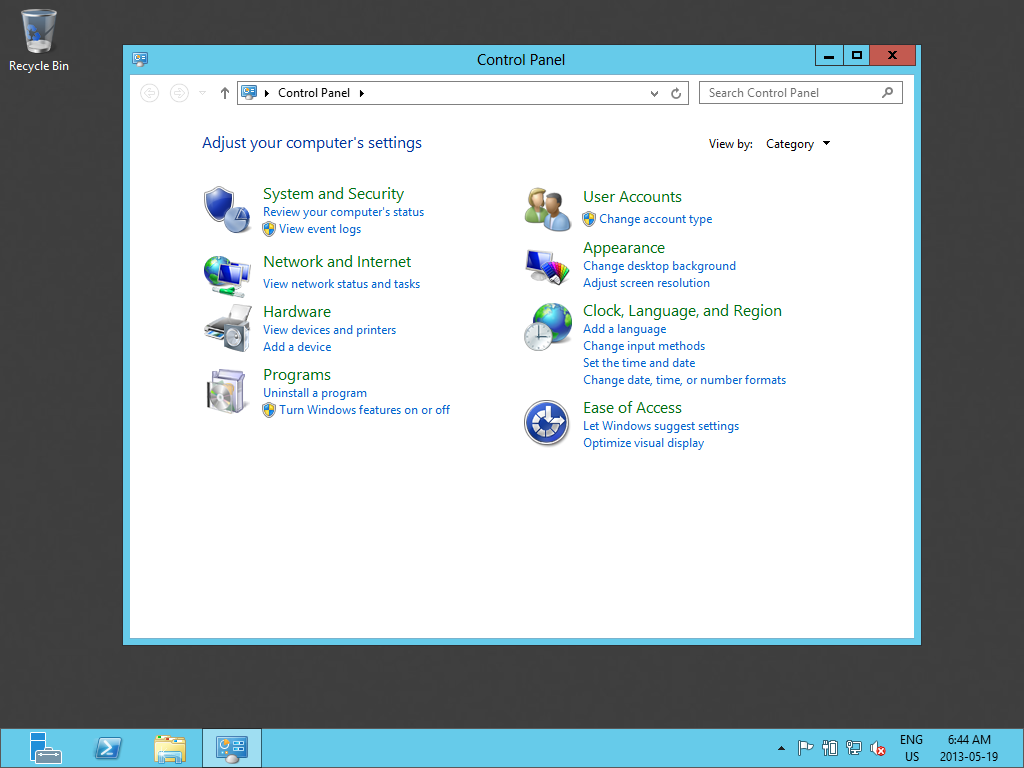The image size is (1024, 768).
Task: Click View network status and tasks
Action: coord(342,284)
